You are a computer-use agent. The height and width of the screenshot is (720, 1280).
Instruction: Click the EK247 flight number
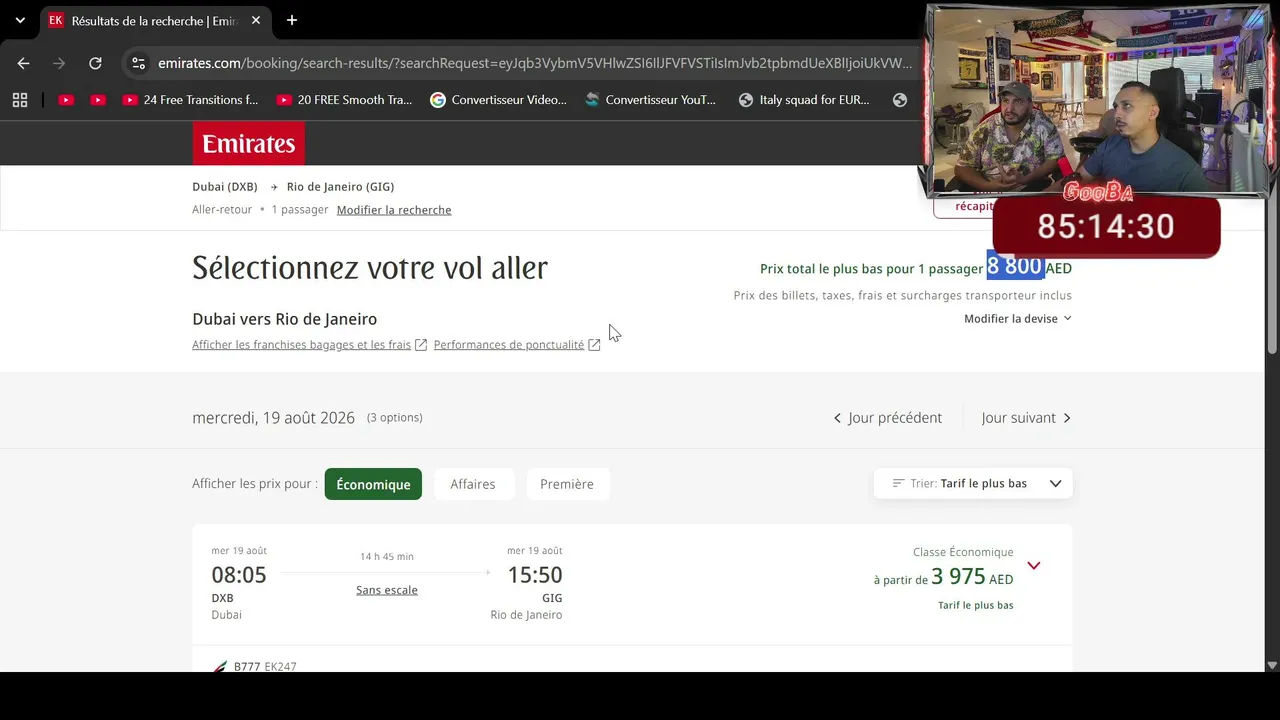281,667
